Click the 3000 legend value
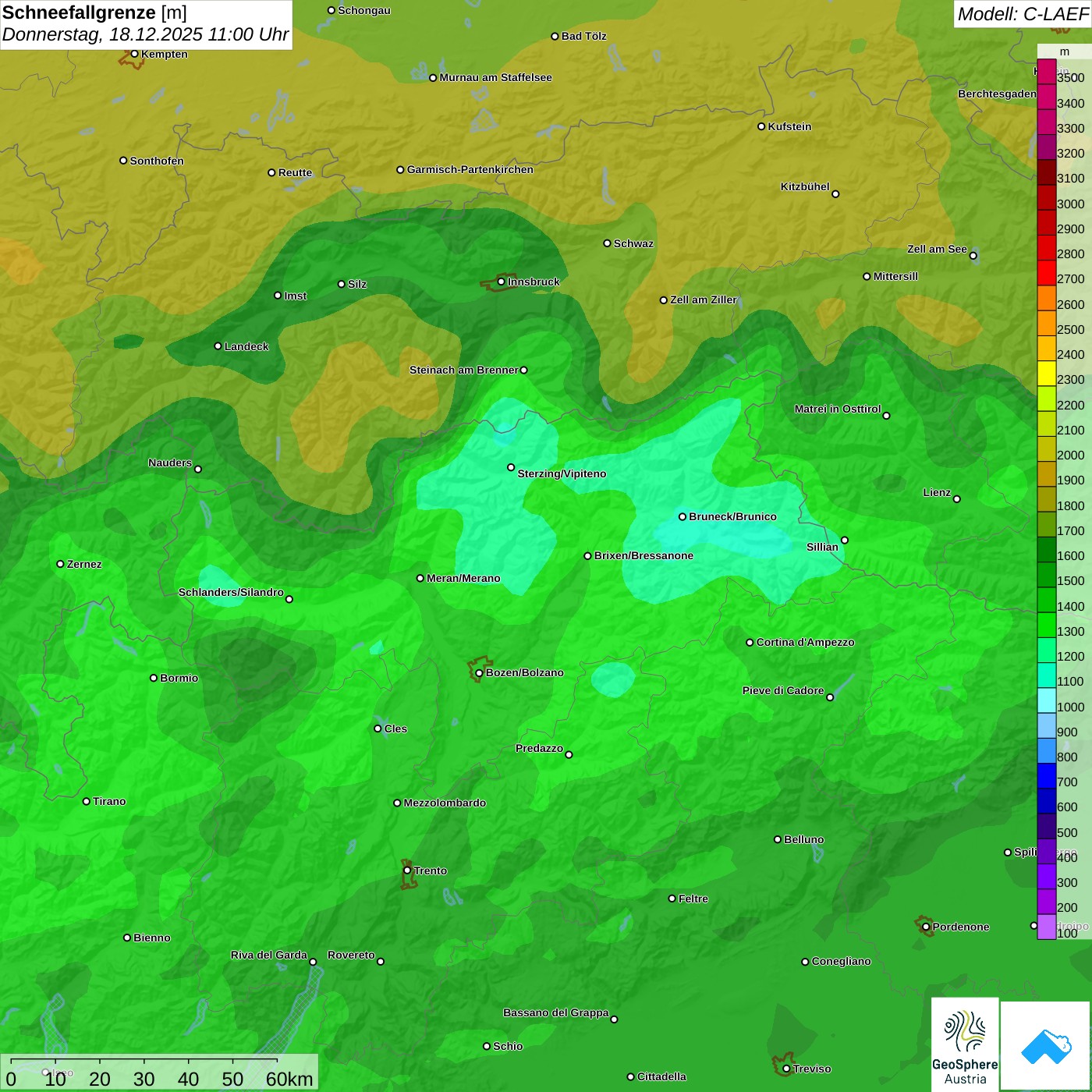 coord(1070,204)
